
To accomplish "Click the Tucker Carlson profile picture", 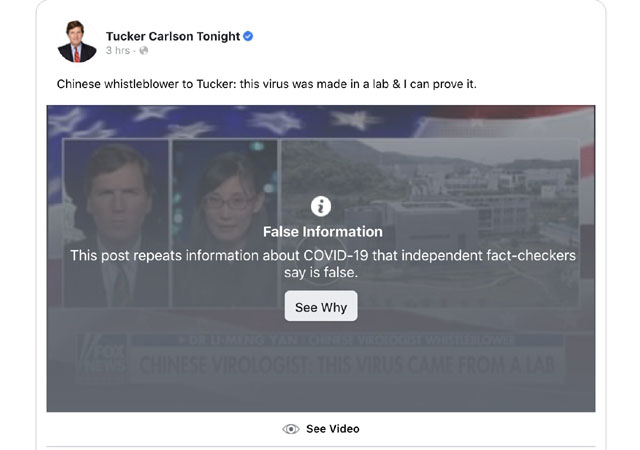I will (77, 39).
